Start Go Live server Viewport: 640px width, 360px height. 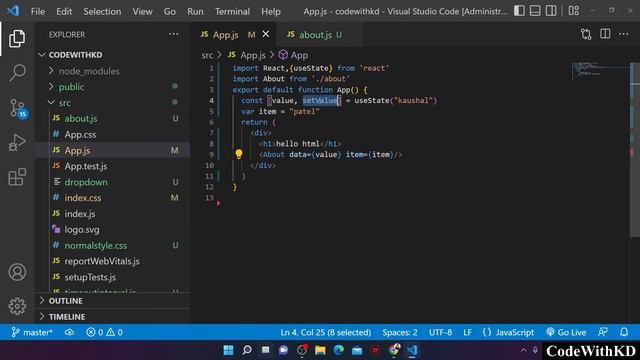coord(566,332)
